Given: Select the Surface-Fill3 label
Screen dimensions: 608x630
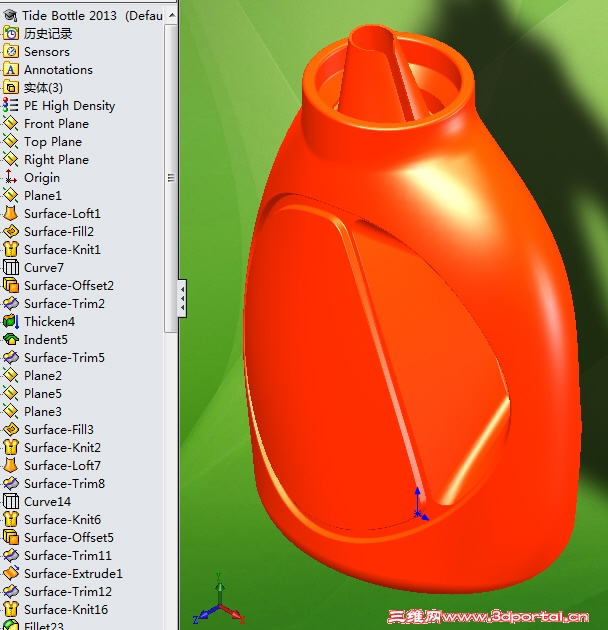Looking at the screenshot, I should click(59, 430).
